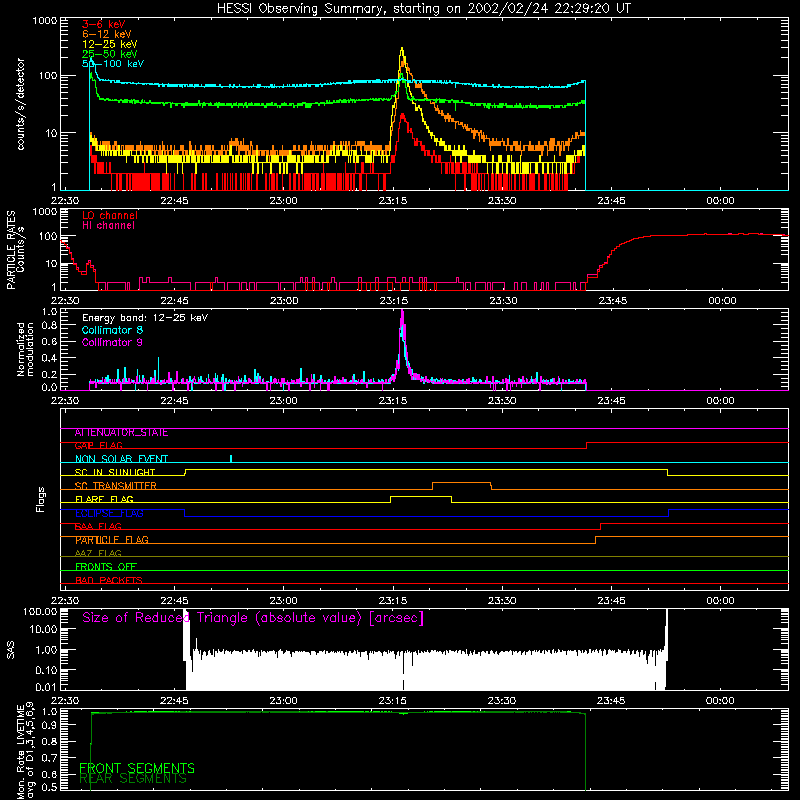The image size is (800, 800).
Task: Click the NON_SOLAR_EVENT tick mark
Action: [231, 458]
